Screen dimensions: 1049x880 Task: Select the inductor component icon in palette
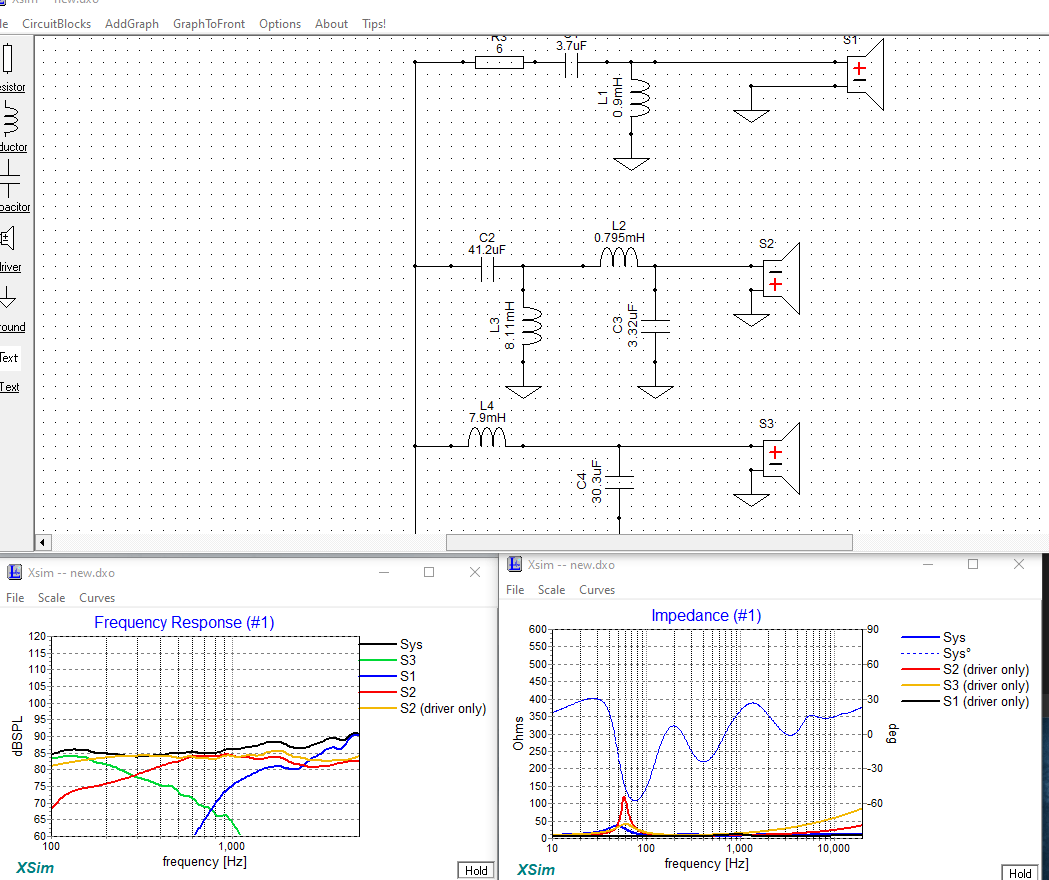pyautogui.click(x=10, y=118)
